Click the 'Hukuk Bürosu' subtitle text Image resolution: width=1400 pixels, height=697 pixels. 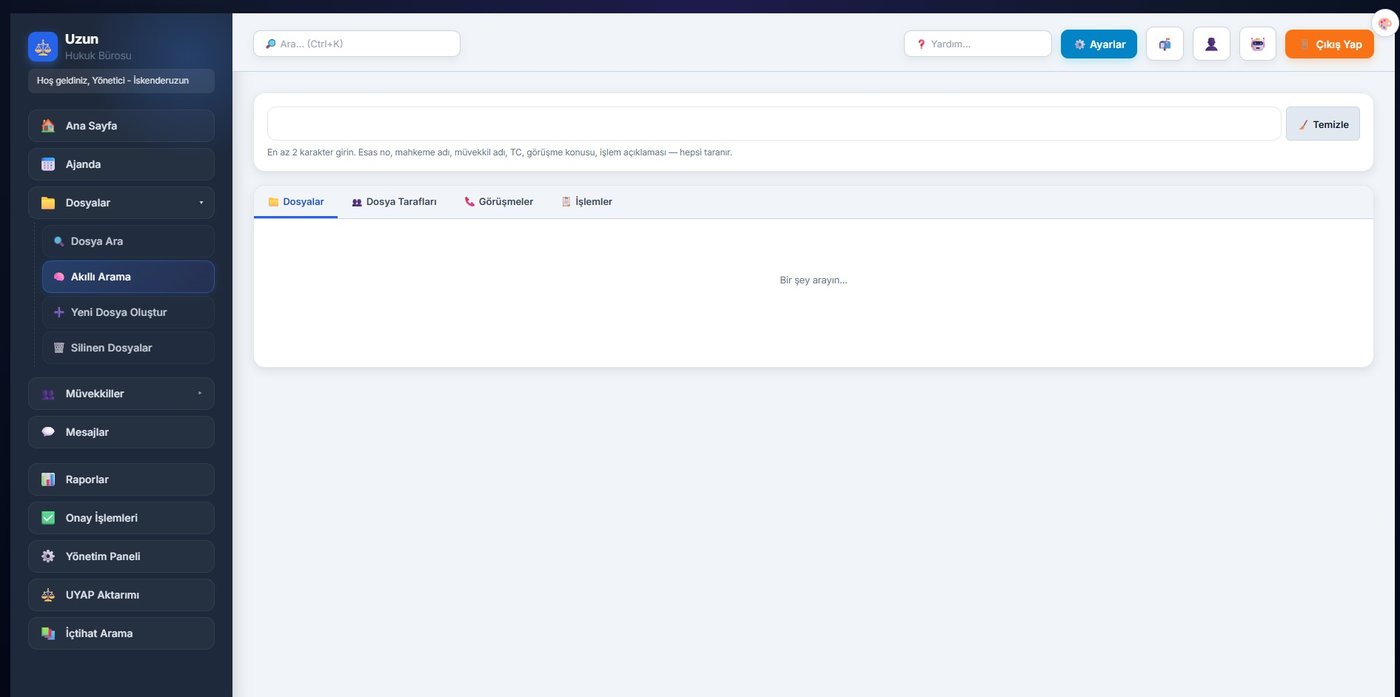[x=98, y=56]
